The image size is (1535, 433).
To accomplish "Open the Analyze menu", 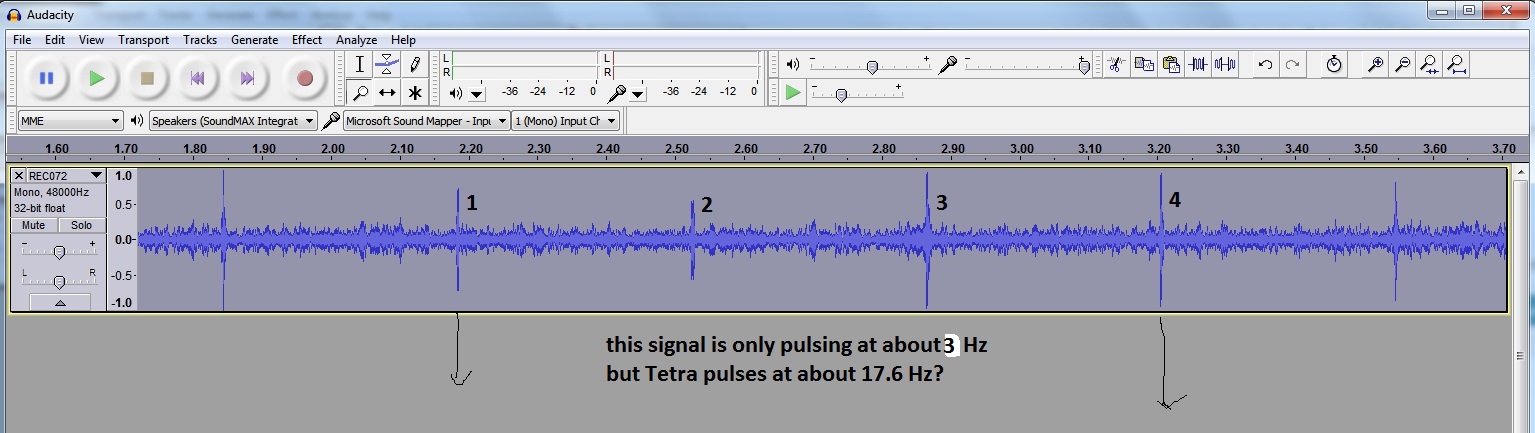I will click(356, 40).
